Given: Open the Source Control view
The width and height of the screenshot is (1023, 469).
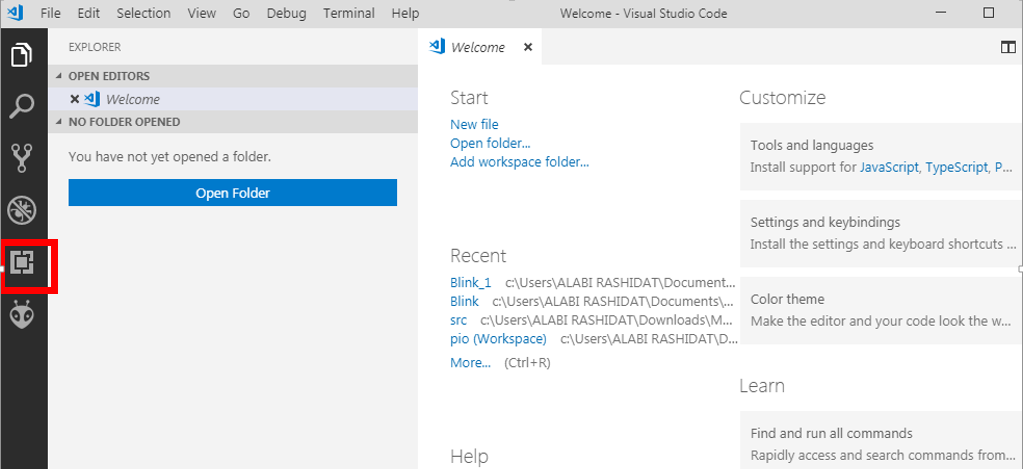Looking at the screenshot, I should tap(22, 159).
